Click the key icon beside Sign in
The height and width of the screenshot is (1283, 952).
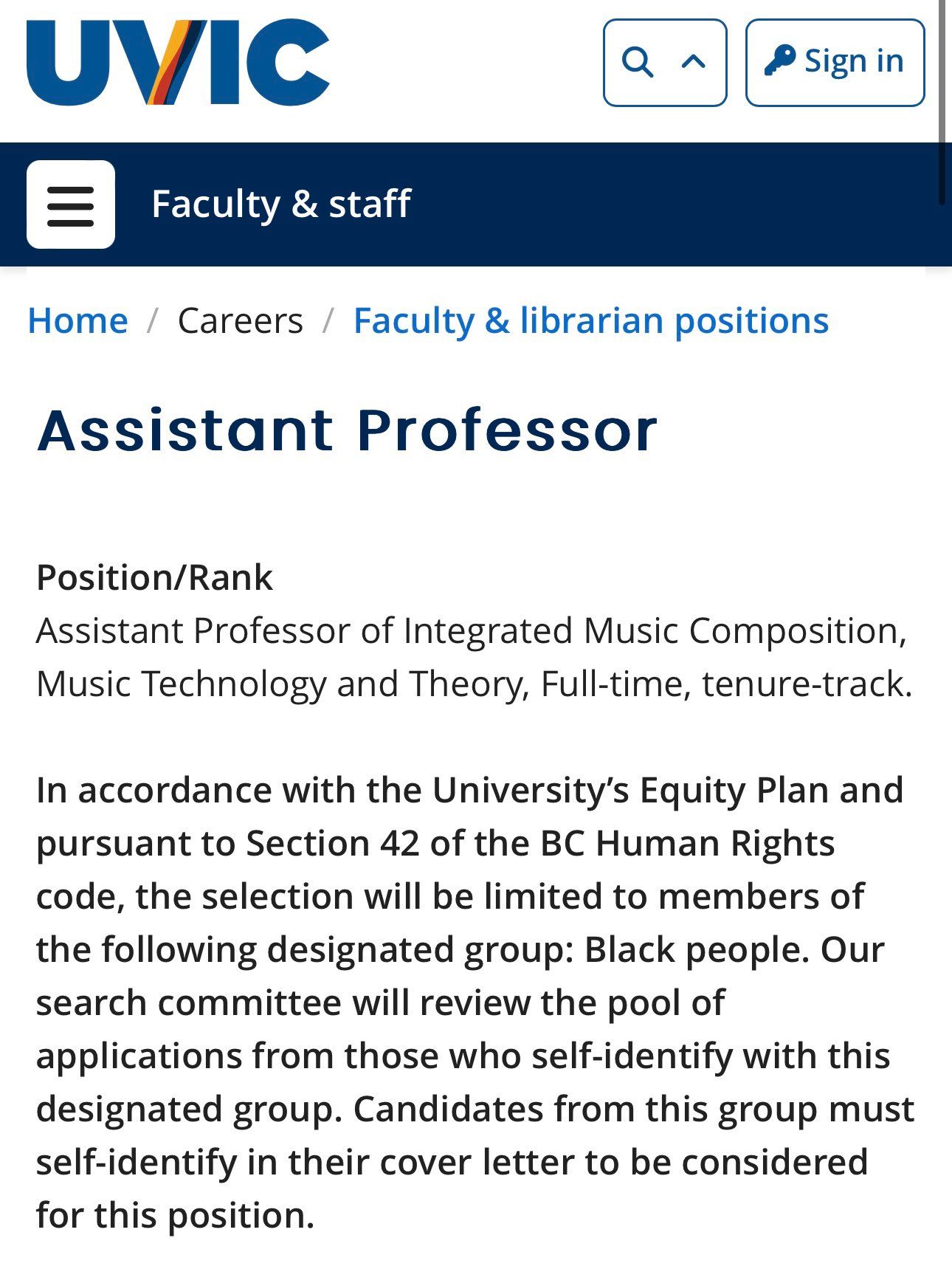779,61
